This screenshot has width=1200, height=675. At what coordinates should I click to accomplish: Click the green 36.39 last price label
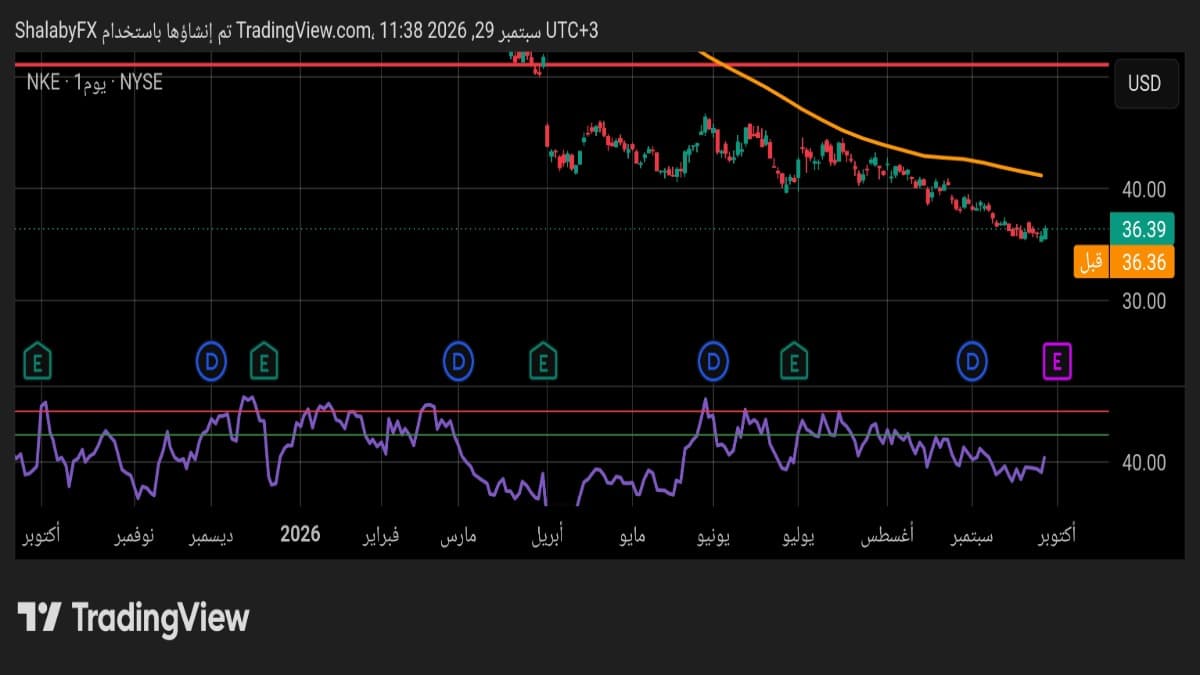point(1143,230)
